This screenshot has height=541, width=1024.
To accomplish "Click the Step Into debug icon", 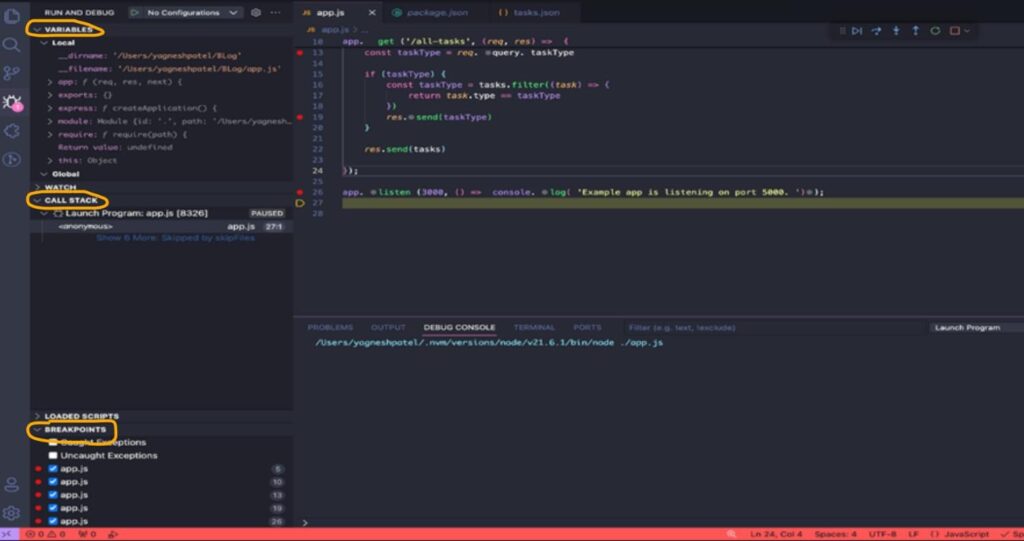I will (896, 31).
